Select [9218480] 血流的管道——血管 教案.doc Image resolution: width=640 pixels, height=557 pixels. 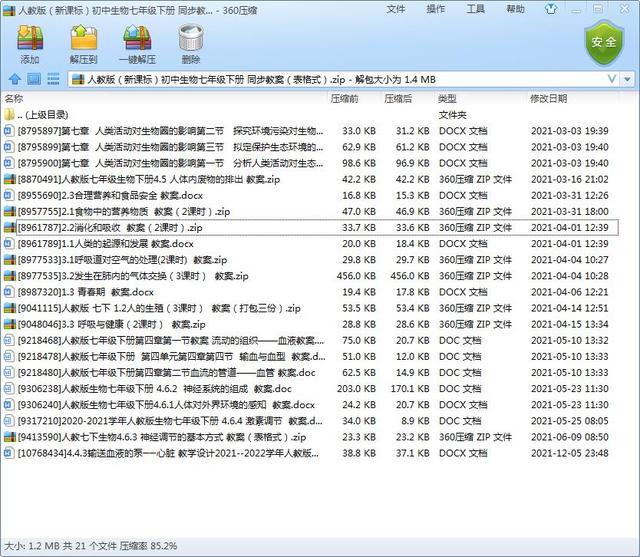click(311, 373)
